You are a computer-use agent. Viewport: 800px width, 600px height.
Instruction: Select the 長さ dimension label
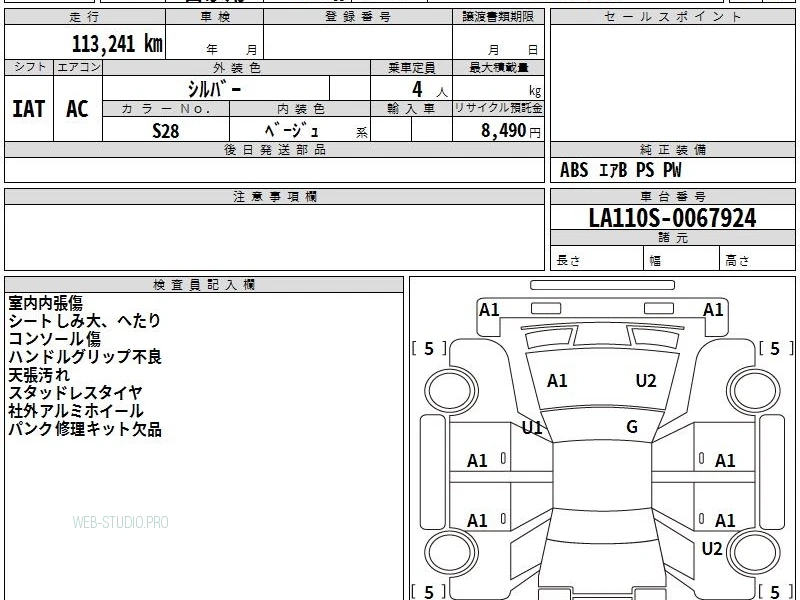568,261
